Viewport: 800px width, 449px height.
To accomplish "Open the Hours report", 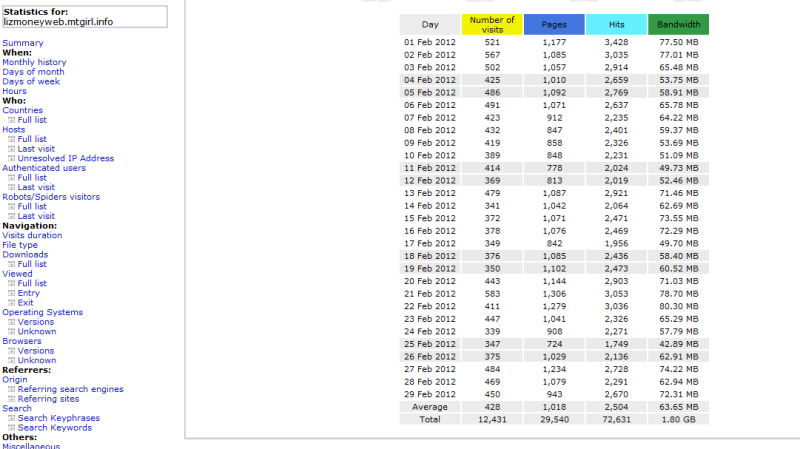I will click(x=14, y=91).
